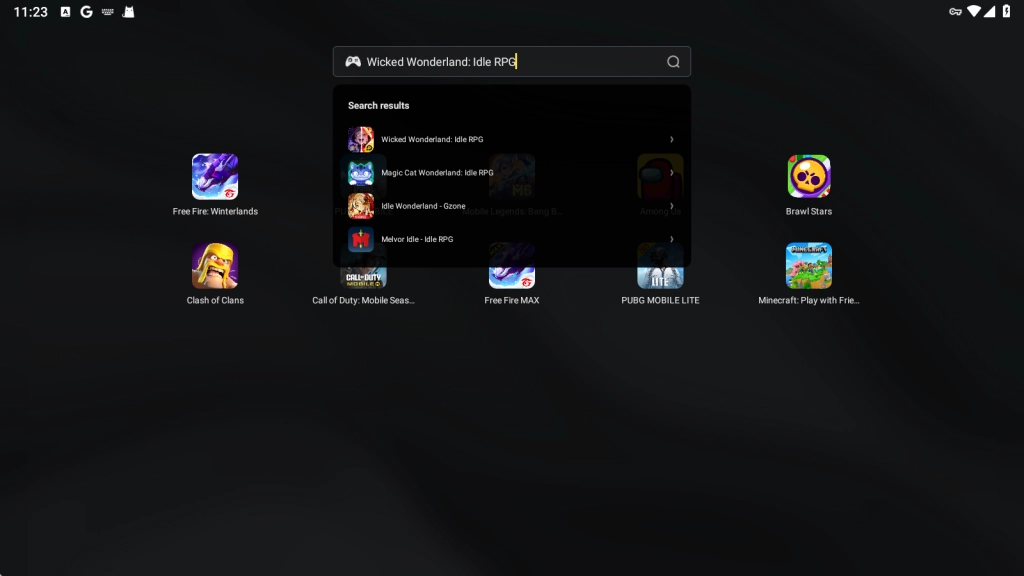The width and height of the screenshot is (1024, 576).
Task: Tap the cellular signal status icon
Action: tap(990, 11)
